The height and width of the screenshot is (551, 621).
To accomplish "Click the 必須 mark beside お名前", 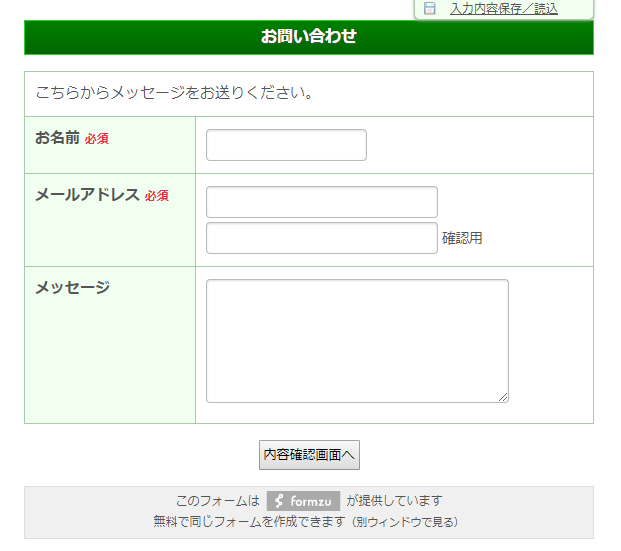I will (97, 139).
